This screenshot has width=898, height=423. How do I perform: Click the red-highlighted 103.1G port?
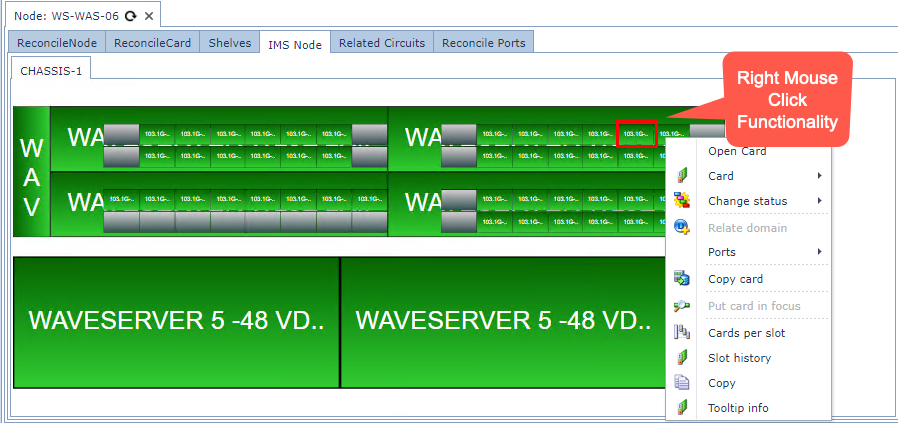point(636,133)
